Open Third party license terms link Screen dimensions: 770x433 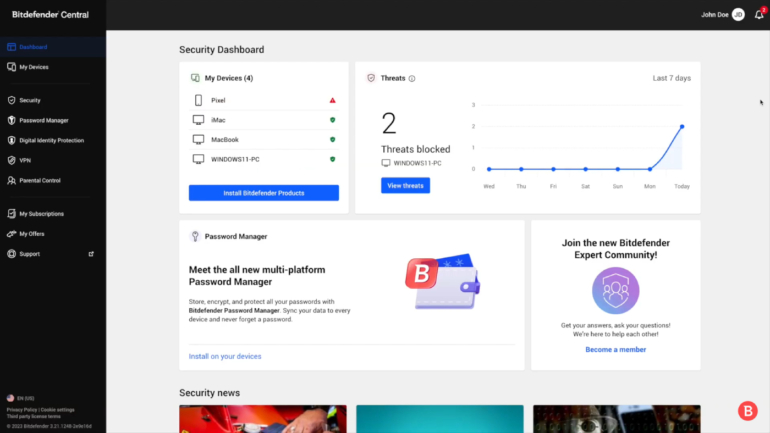[x=33, y=416]
